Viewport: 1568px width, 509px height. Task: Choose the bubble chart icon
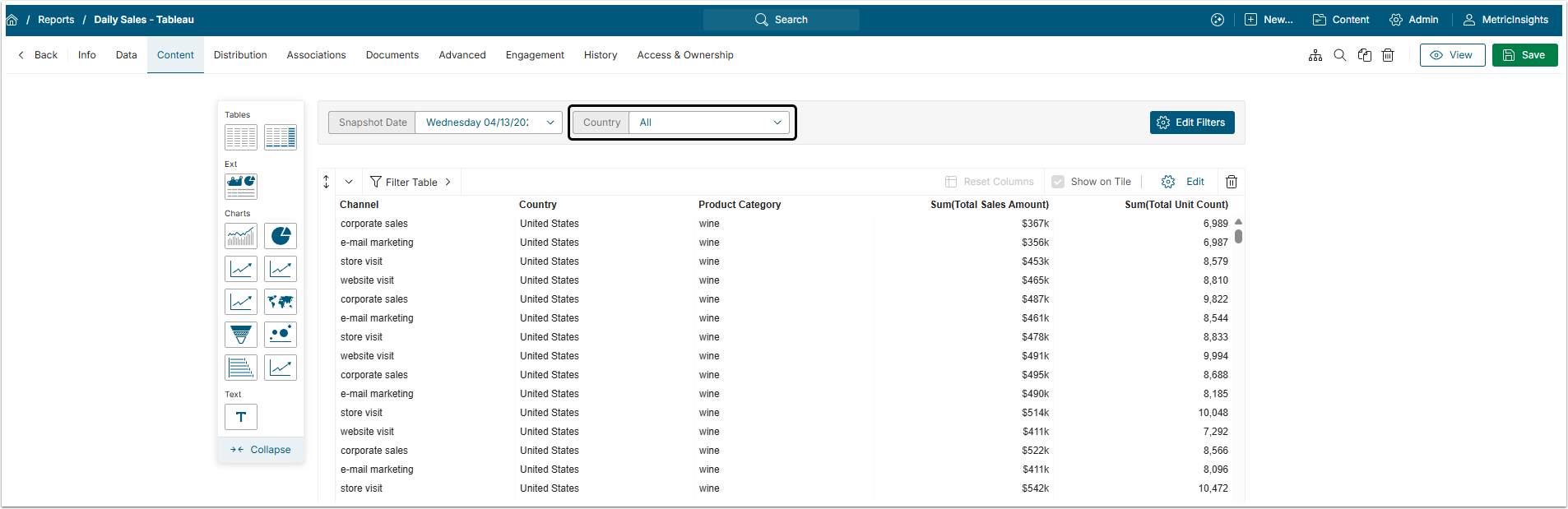[x=281, y=335]
